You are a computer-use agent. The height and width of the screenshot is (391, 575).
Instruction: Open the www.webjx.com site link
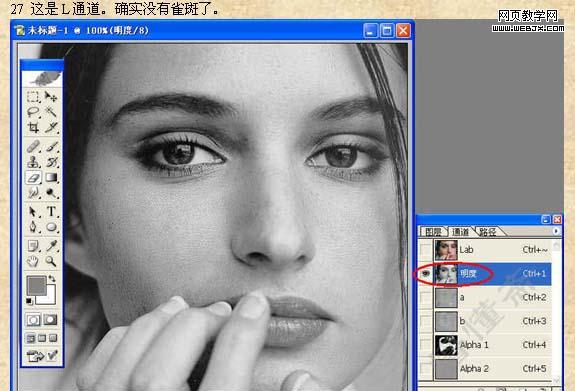(x=528, y=28)
